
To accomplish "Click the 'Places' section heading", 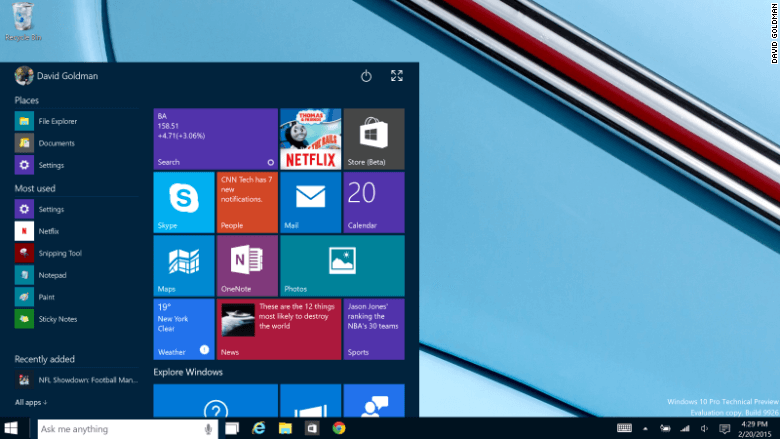I will [x=26, y=100].
